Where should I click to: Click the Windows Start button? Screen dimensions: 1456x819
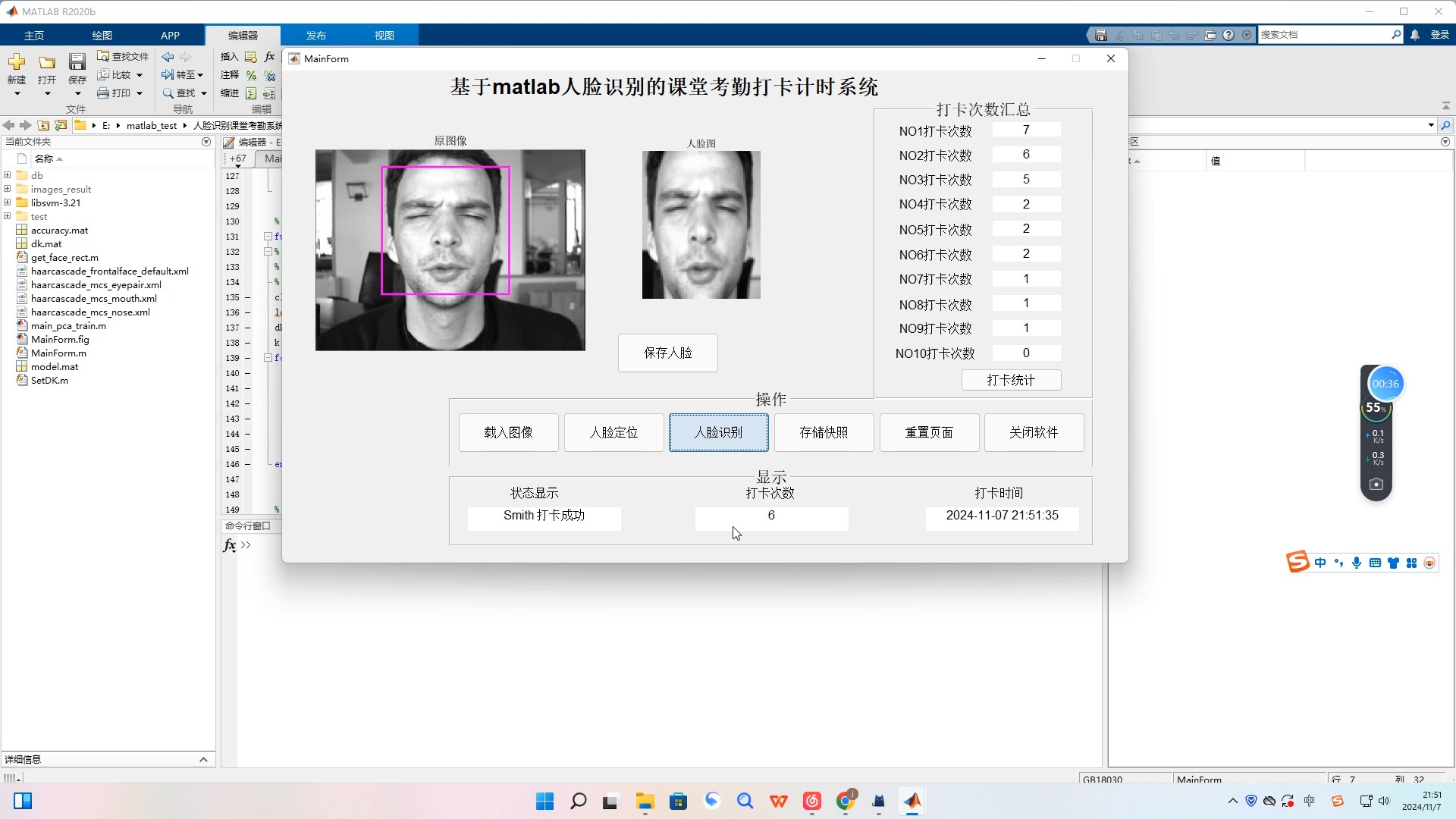coord(544,801)
